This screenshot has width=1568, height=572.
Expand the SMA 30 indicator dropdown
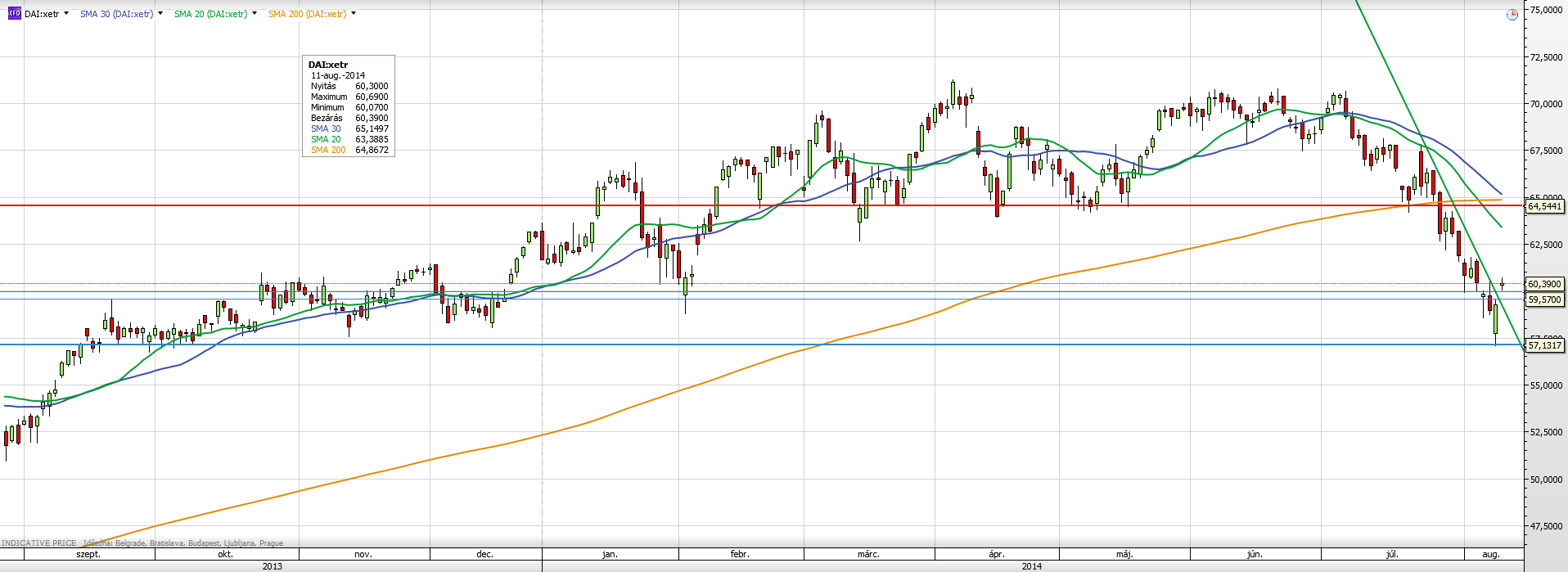(x=160, y=14)
